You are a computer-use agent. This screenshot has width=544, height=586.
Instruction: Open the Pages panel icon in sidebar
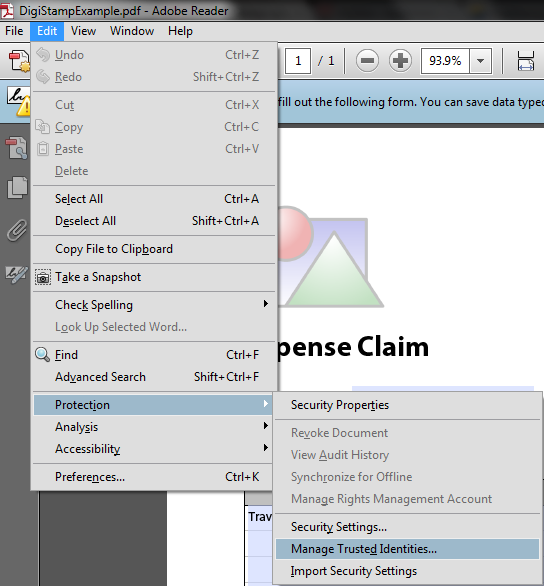17,187
